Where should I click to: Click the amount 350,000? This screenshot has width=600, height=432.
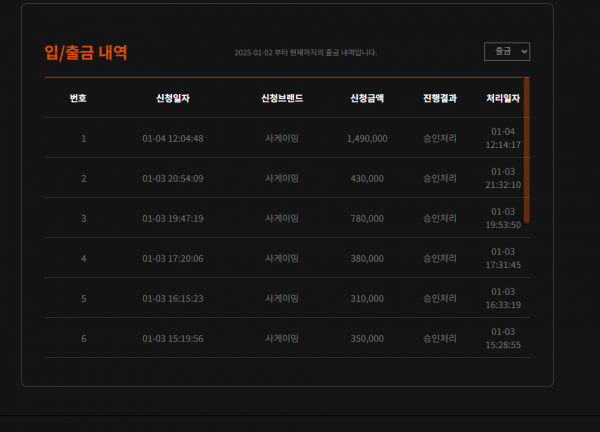[x=367, y=339]
